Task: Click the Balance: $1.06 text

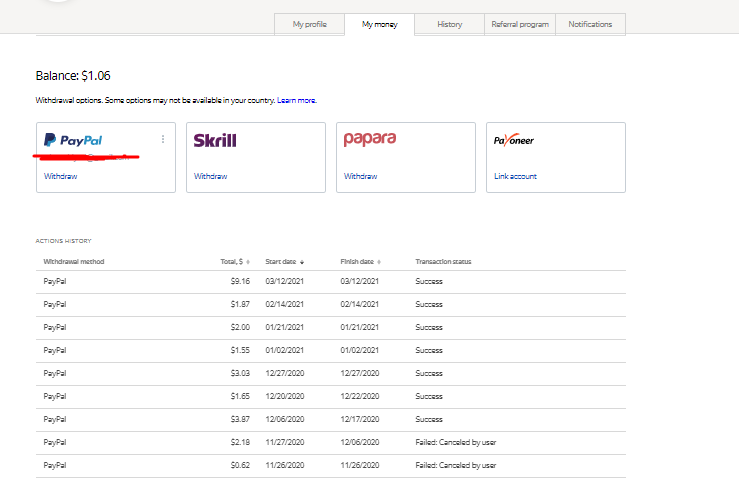Action: tap(73, 76)
